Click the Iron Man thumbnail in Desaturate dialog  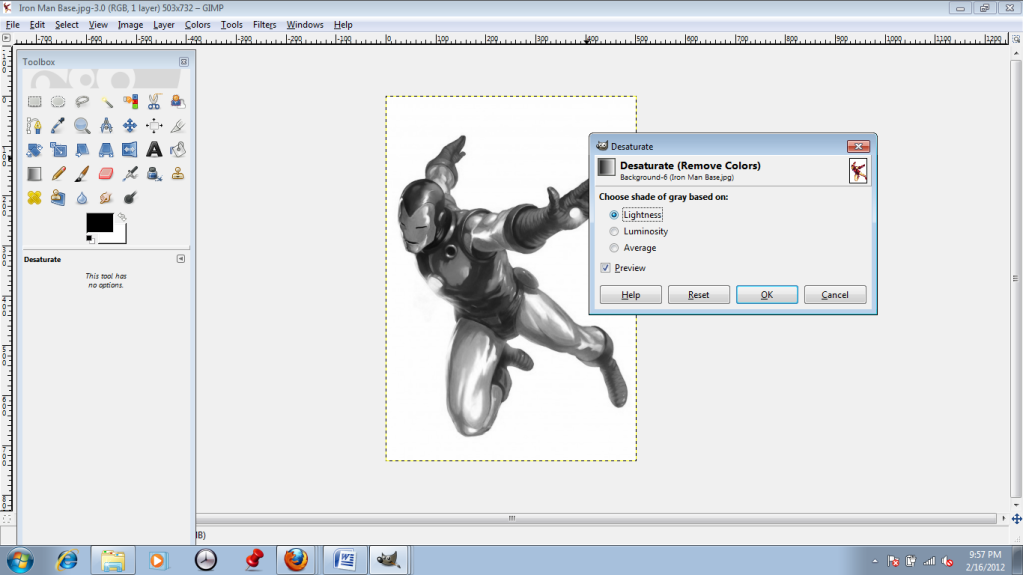pos(858,171)
